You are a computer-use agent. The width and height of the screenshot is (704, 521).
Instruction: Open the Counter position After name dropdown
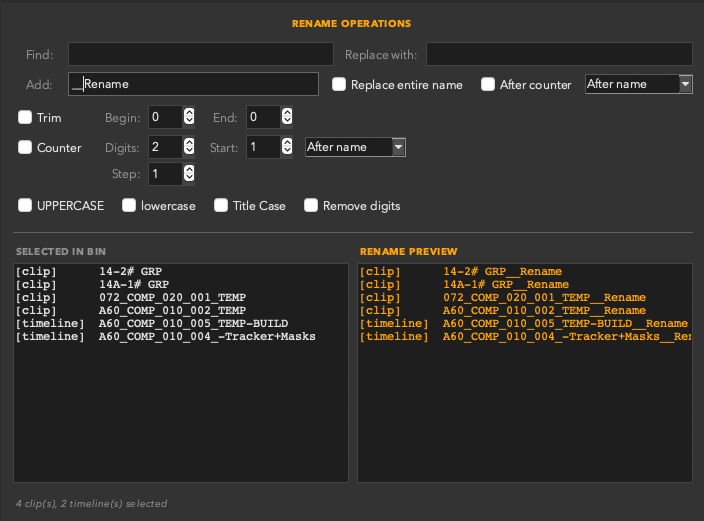(355, 147)
